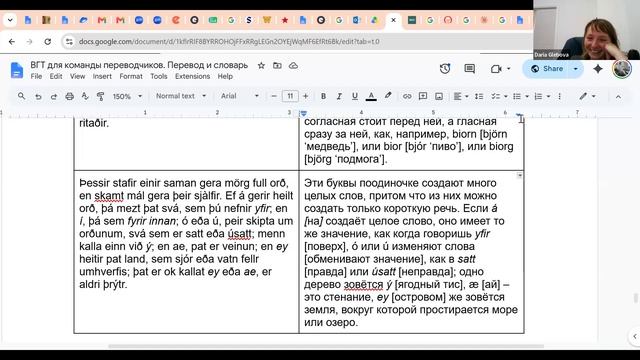This screenshot has height=360, width=640.
Task: Add a comment from toolbar
Action: (x=423, y=96)
